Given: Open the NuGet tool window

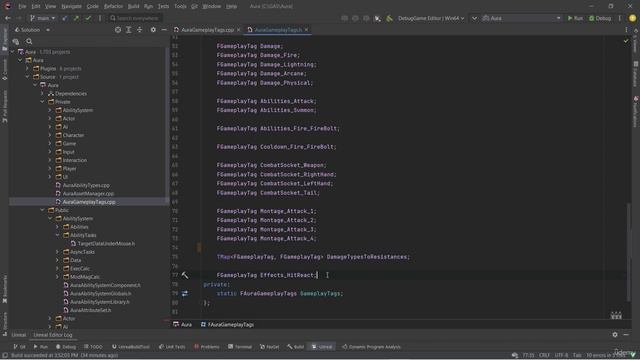Looking at the screenshot, I should coord(269,347).
